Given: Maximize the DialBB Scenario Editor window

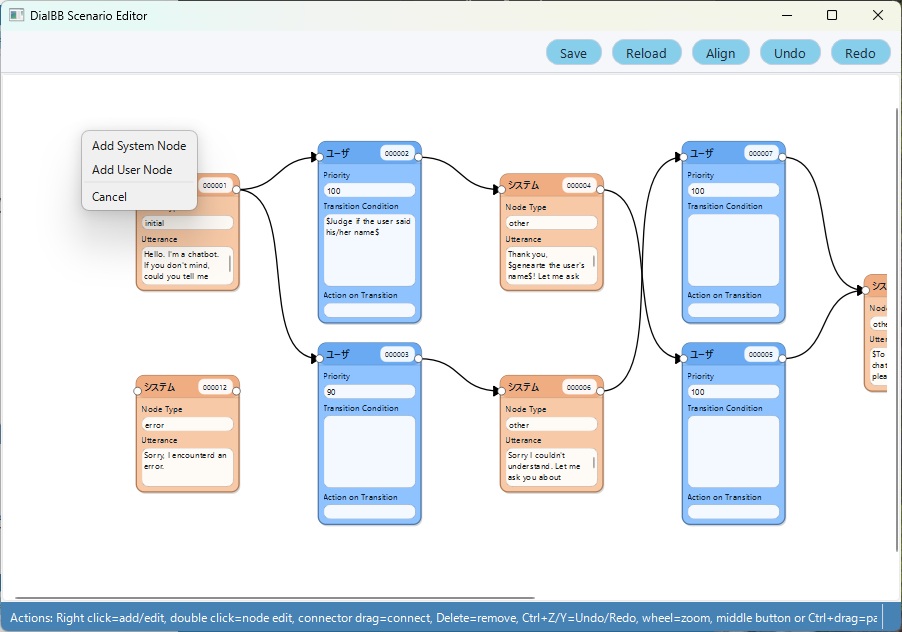Looking at the screenshot, I should pos(832,16).
